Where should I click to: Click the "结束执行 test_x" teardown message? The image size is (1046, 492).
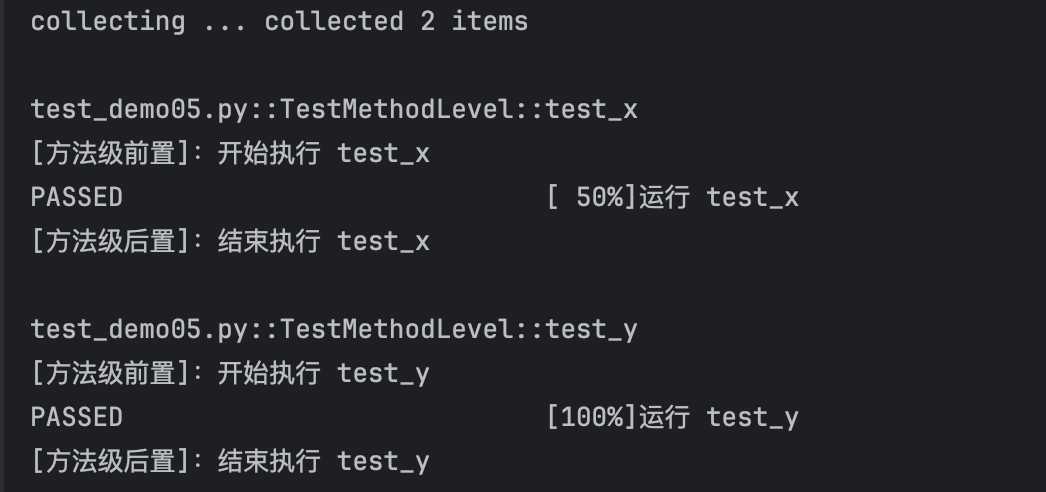(x=324, y=241)
